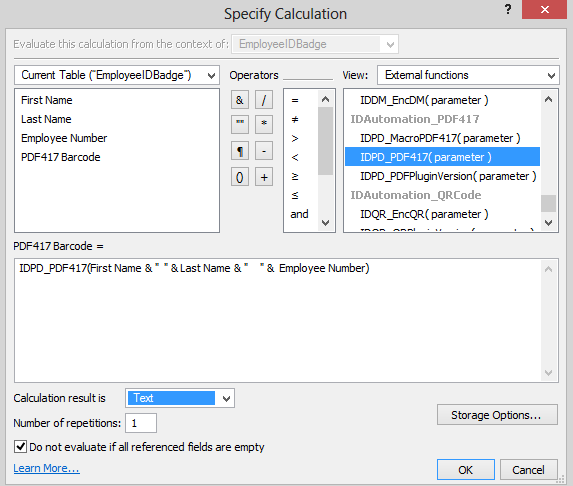573x486 pixels.
Task: Open the Calculation result type dropdown
Action: [180, 398]
